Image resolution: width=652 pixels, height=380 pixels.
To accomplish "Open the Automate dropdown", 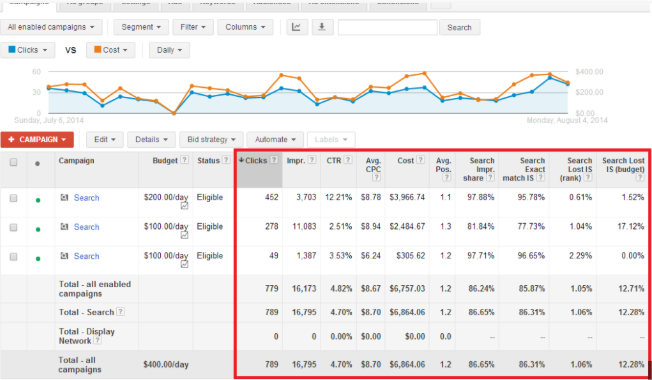I will click(x=275, y=140).
